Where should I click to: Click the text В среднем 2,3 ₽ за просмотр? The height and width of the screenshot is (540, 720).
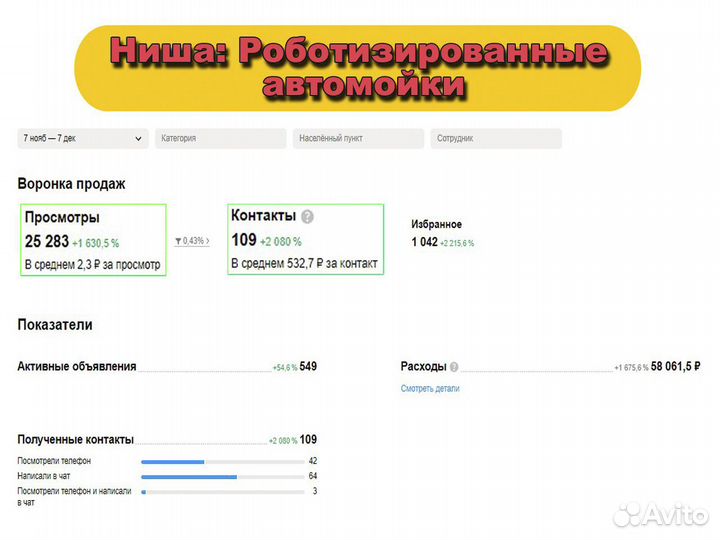[x=92, y=265]
